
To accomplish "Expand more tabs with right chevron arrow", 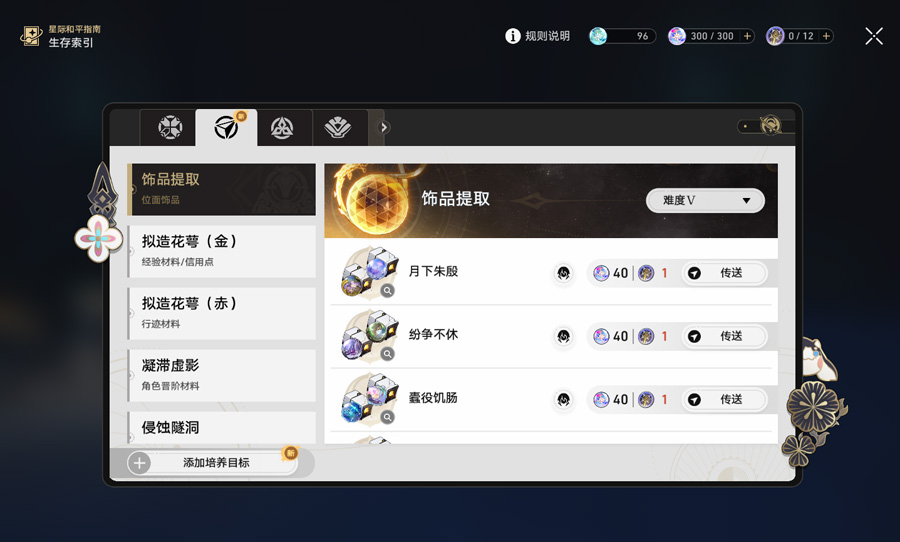I will click(384, 127).
